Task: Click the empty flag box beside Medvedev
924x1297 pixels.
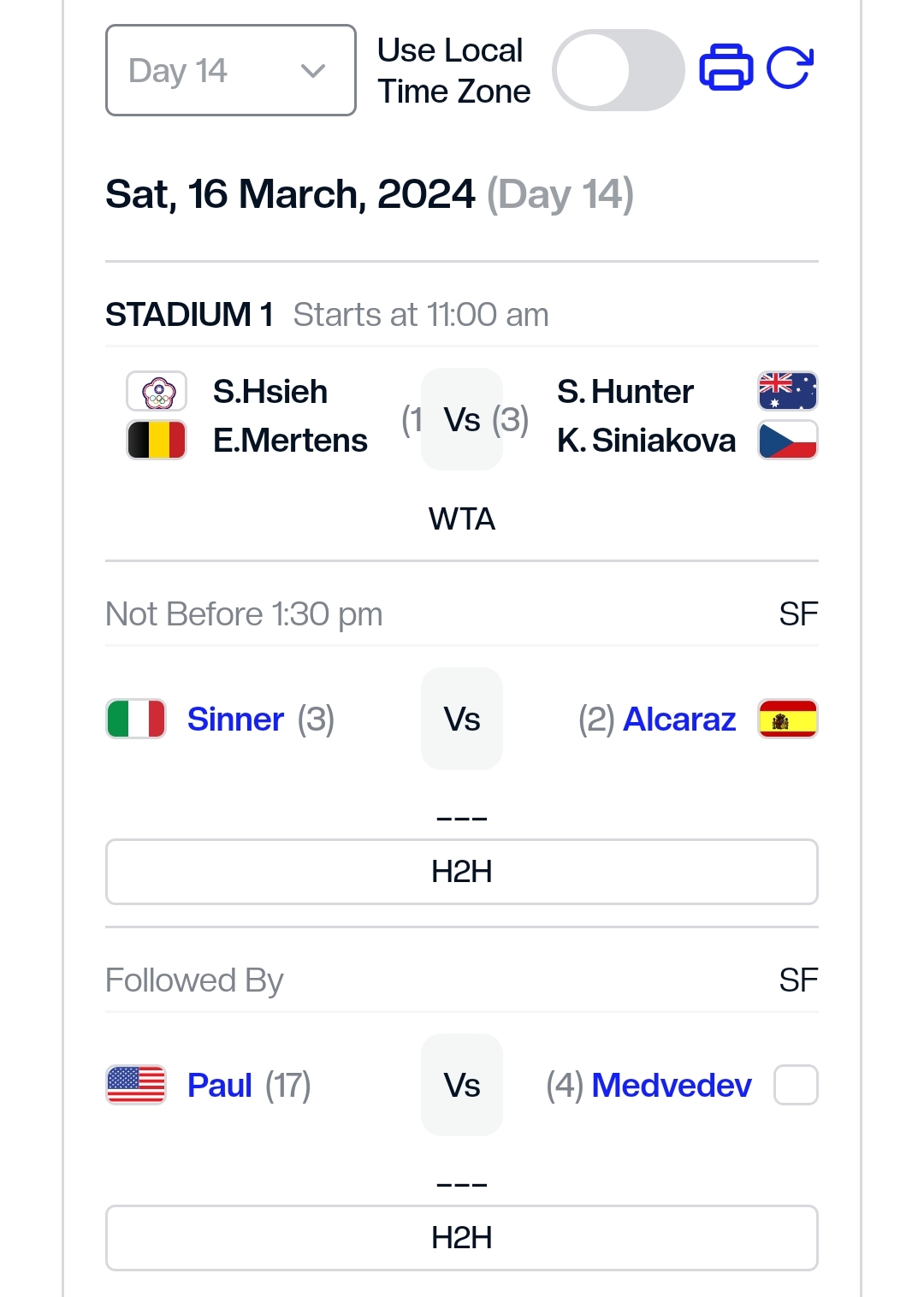Action: [796, 1085]
